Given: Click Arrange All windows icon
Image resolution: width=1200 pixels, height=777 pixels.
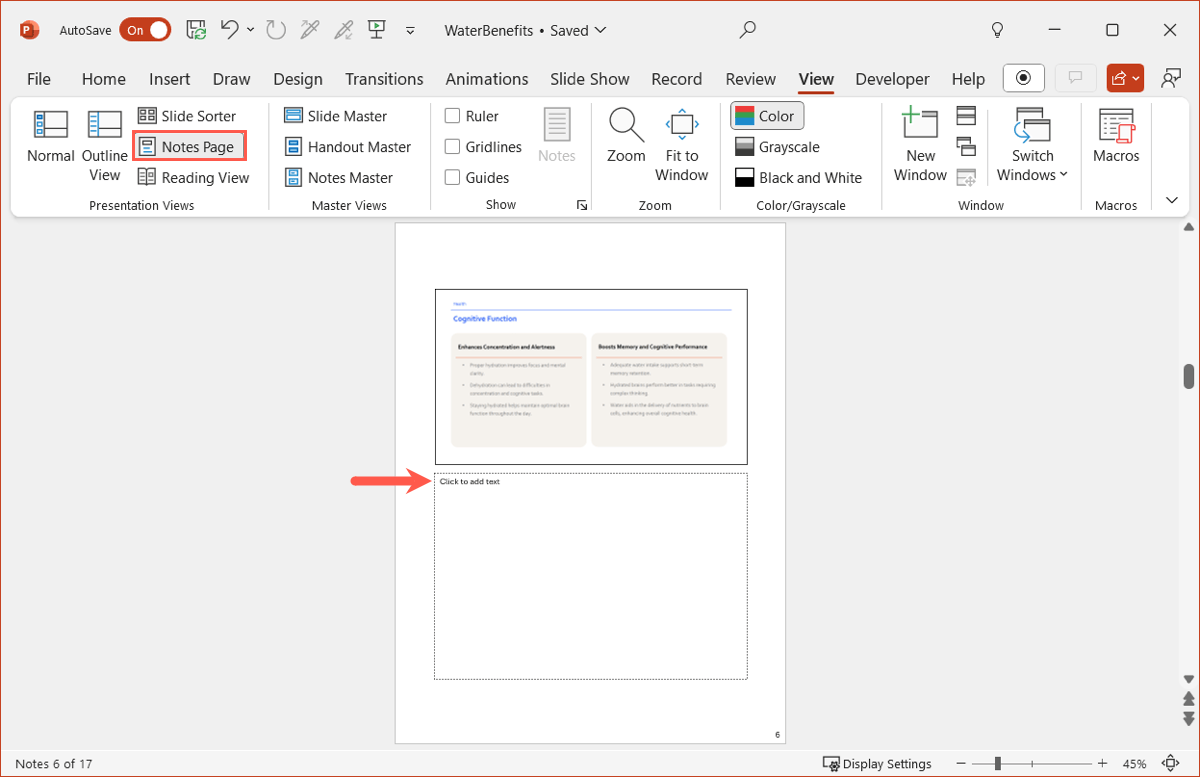Looking at the screenshot, I should (x=966, y=116).
